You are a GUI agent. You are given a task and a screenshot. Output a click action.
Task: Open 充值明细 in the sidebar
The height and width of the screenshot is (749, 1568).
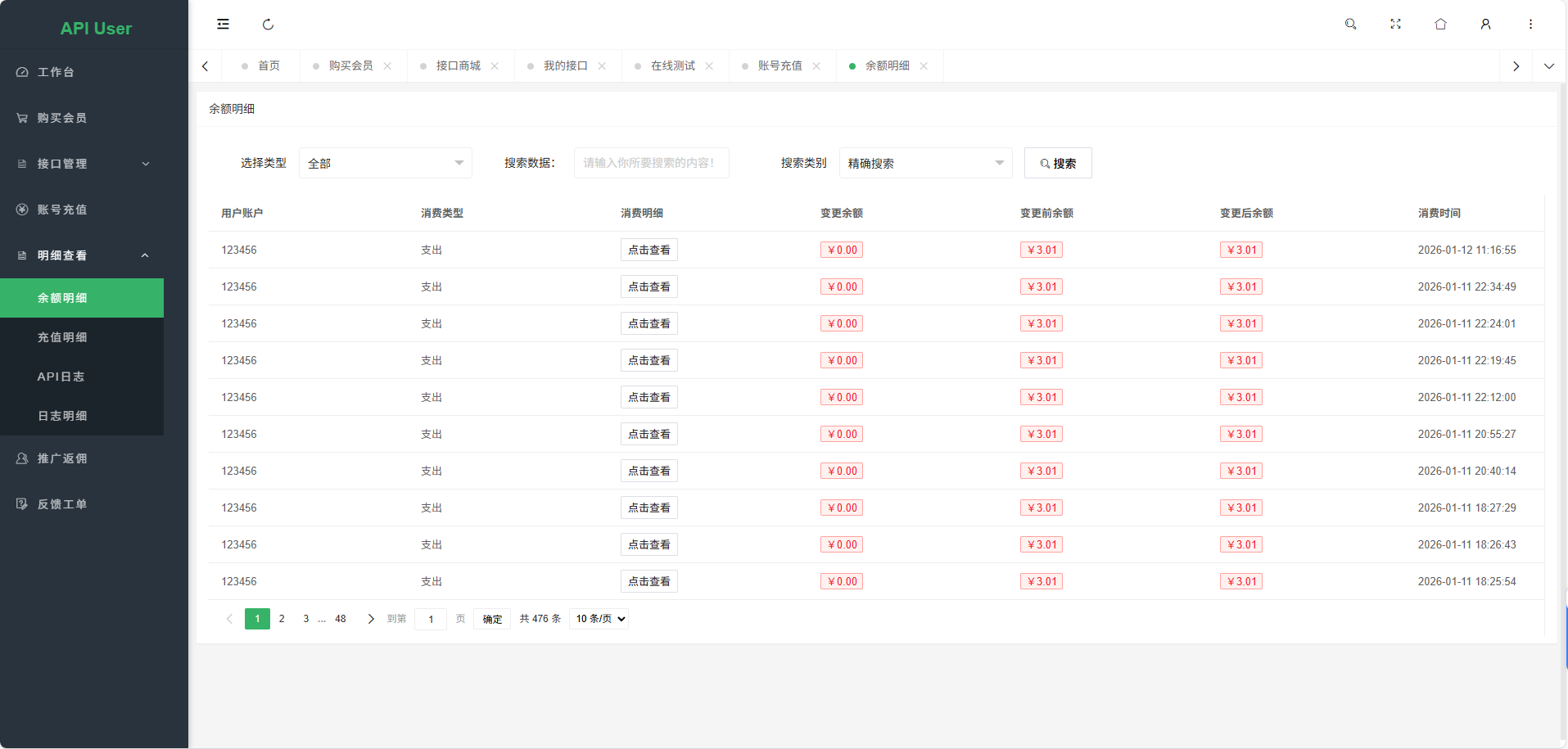coord(62,337)
